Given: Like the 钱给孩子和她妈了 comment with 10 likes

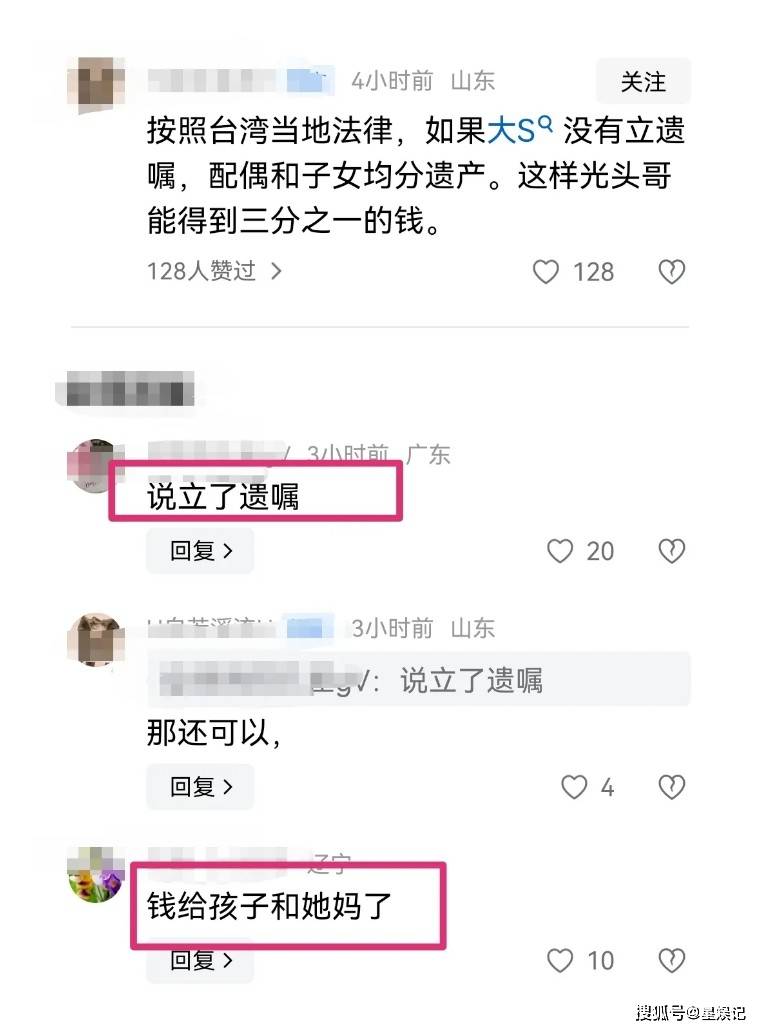Looking at the screenshot, I should (x=560, y=960).
